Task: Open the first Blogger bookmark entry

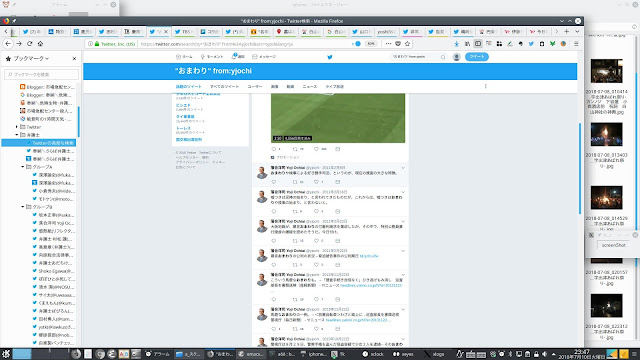Action: click(x=47, y=87)
